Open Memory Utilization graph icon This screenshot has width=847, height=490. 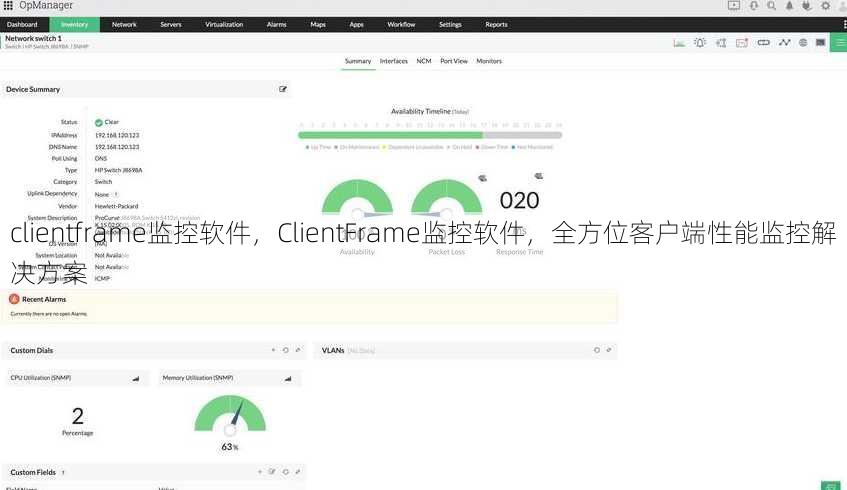pyautogui.click(x=288, y=378)
